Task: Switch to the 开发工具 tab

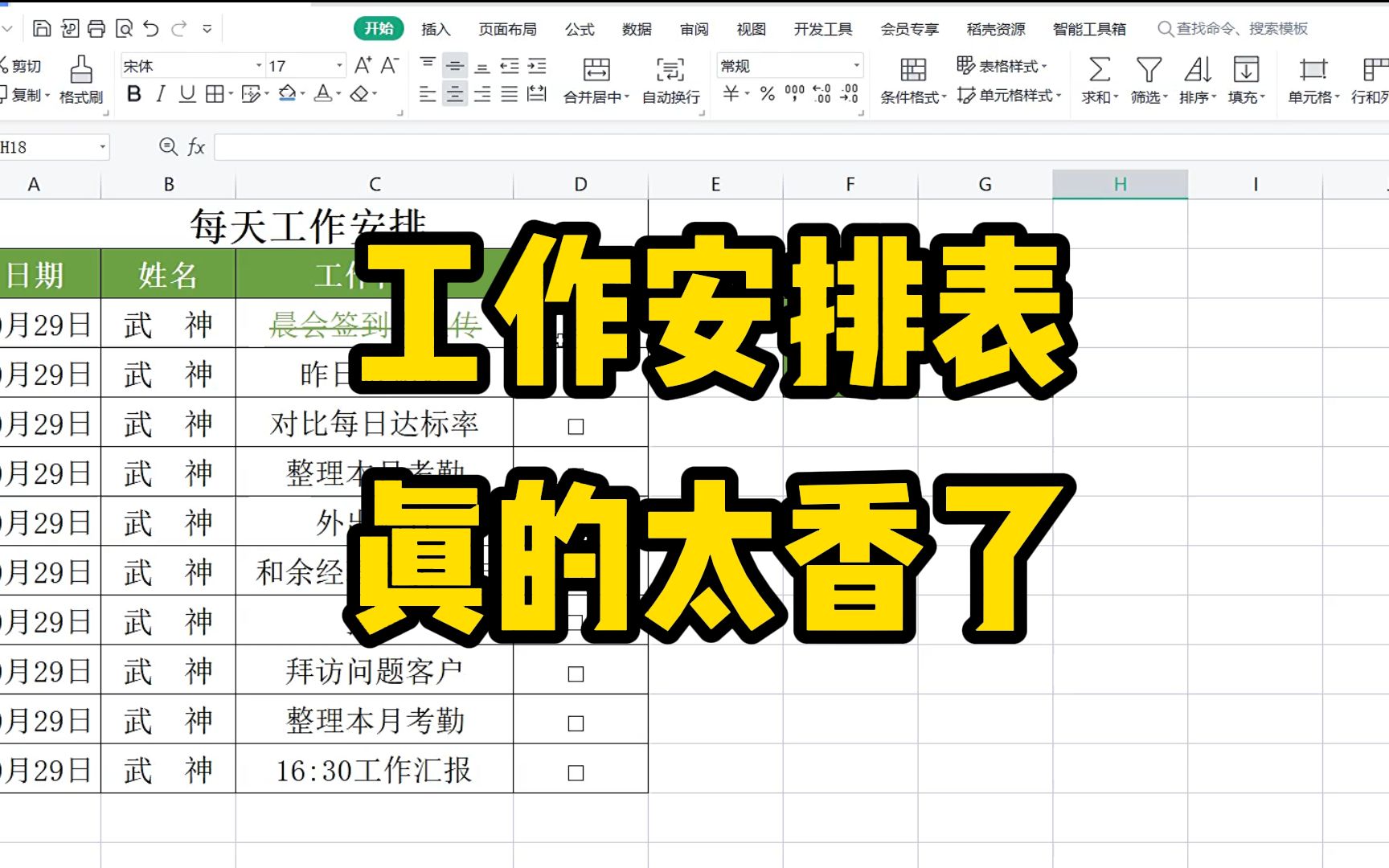Action: point(823,29)
